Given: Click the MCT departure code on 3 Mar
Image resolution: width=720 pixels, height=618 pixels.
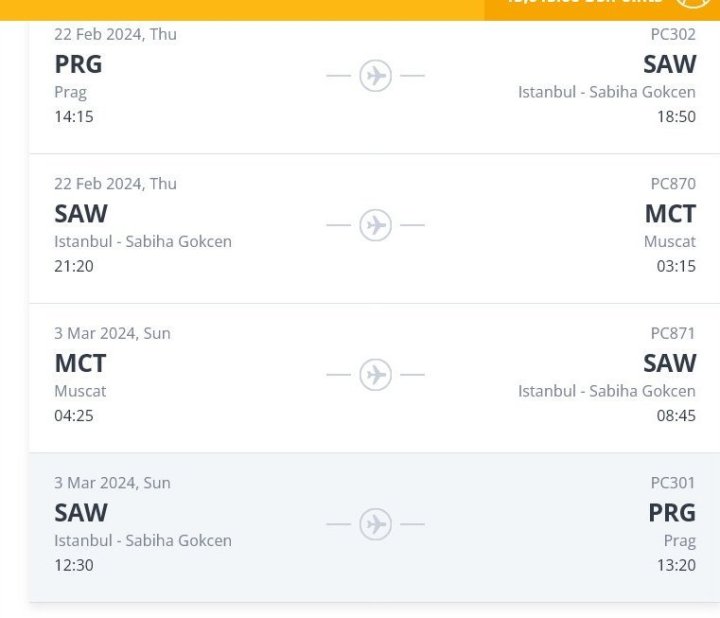Looking at the screenshot, I should pyautogui.click(x=80, y=363).
